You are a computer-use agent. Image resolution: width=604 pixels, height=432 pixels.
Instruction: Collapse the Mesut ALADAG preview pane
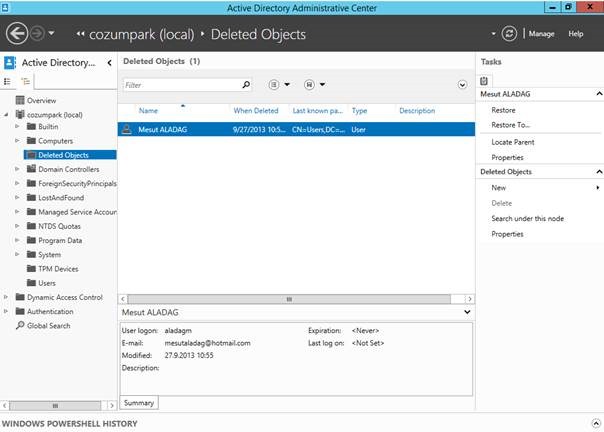pos(467,312)
